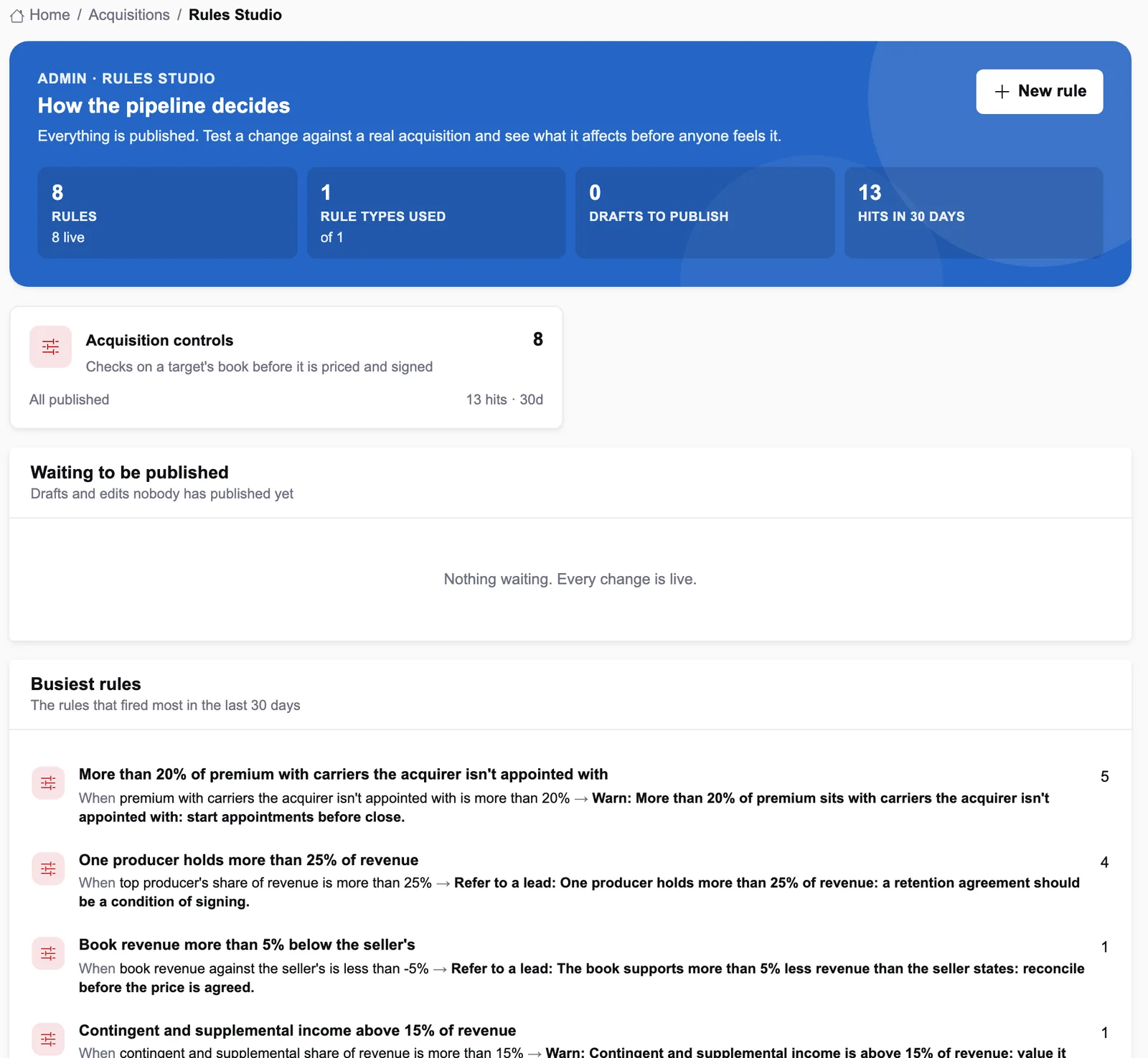Click Drafts and edits nobody has published subtitle
Viewport: 1148px width, 1058px height.
pos(162,493)
